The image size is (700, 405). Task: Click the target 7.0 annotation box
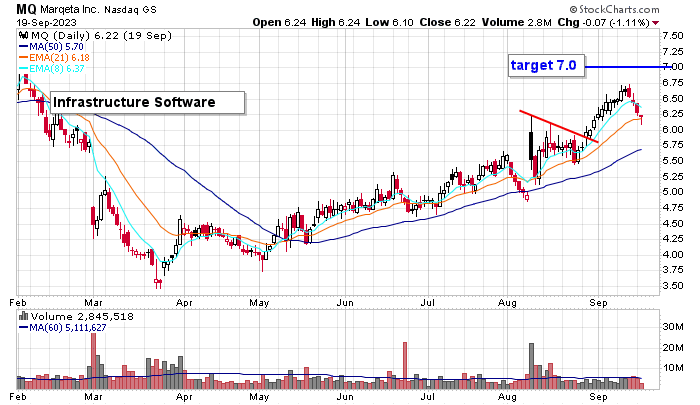(546, 66)
